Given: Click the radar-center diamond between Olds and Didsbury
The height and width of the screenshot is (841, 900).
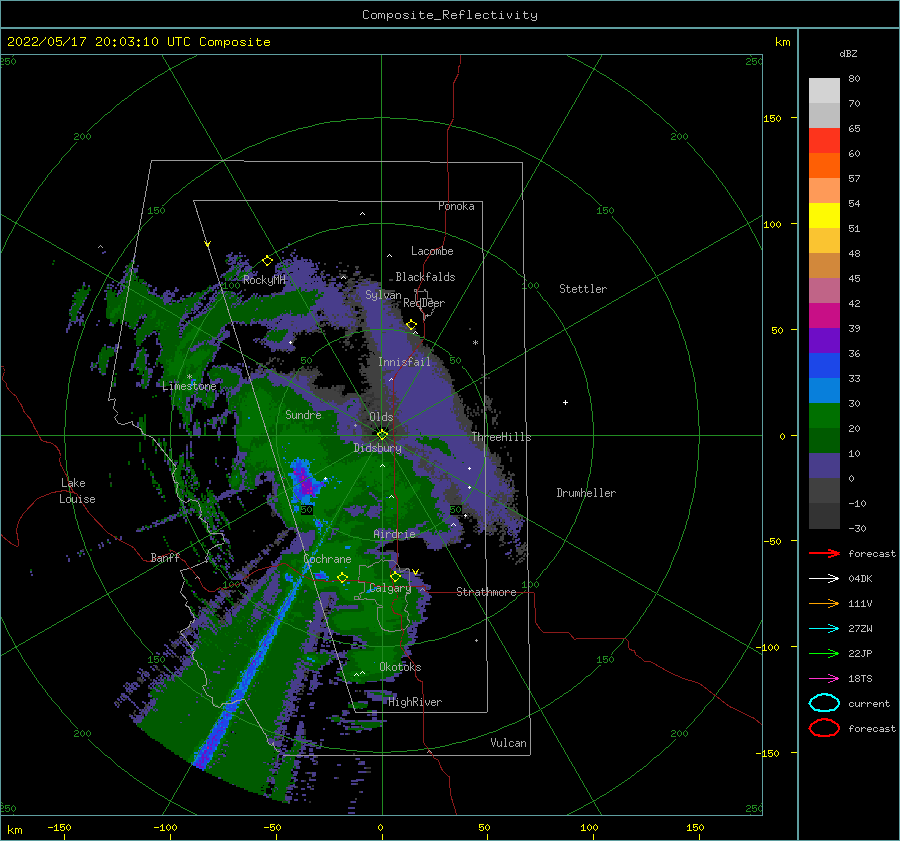Looking at the screenshot, I should pyautogui.click(x=382, y=435).
